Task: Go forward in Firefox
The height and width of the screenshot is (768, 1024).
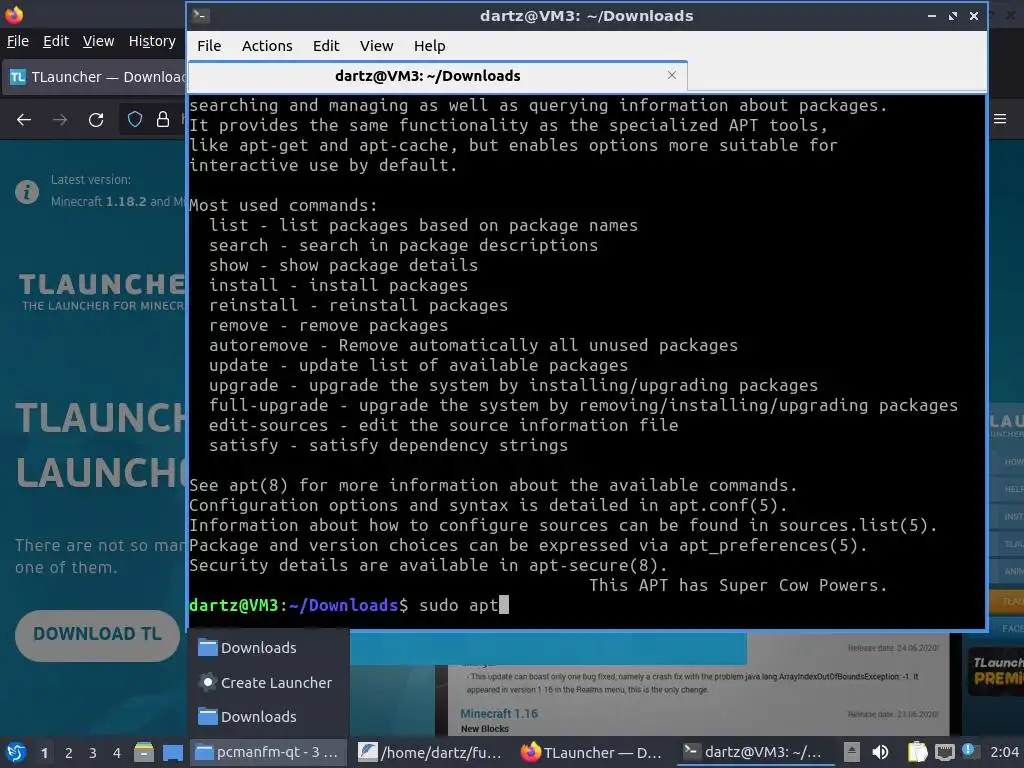Action: 60,120
